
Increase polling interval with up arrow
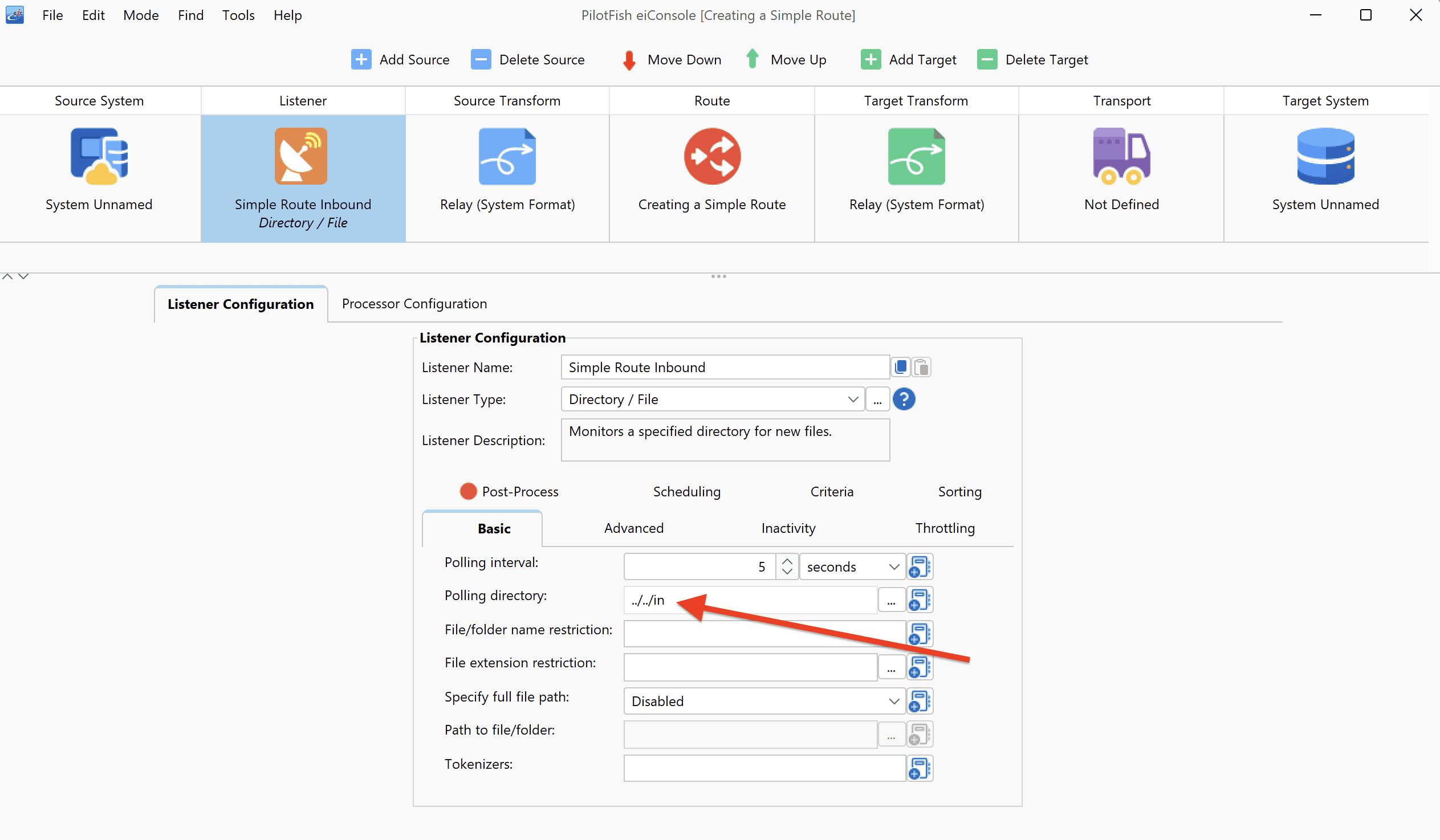pyautogui.click(x=787, y=561)
